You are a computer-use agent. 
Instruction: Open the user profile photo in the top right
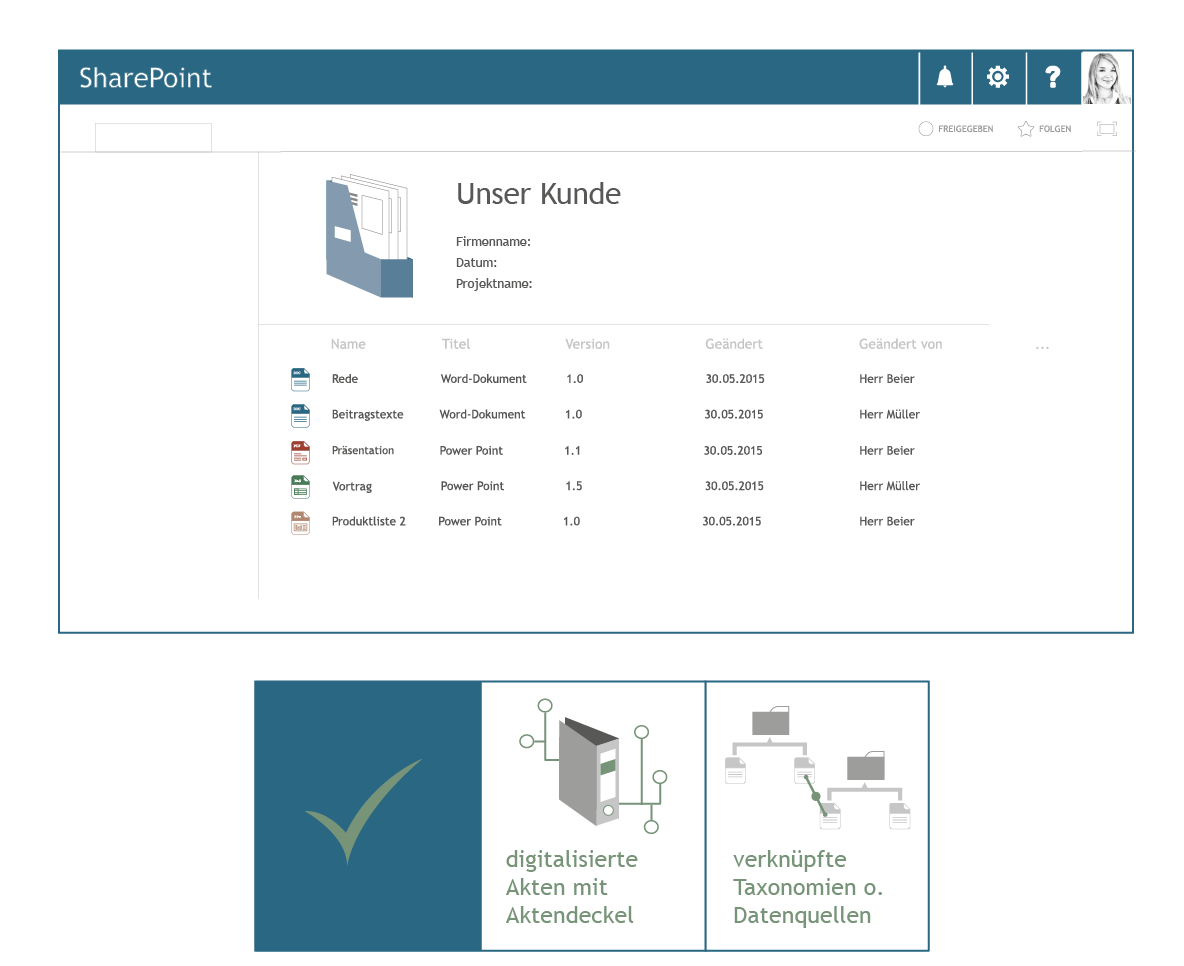(1106, 76)
